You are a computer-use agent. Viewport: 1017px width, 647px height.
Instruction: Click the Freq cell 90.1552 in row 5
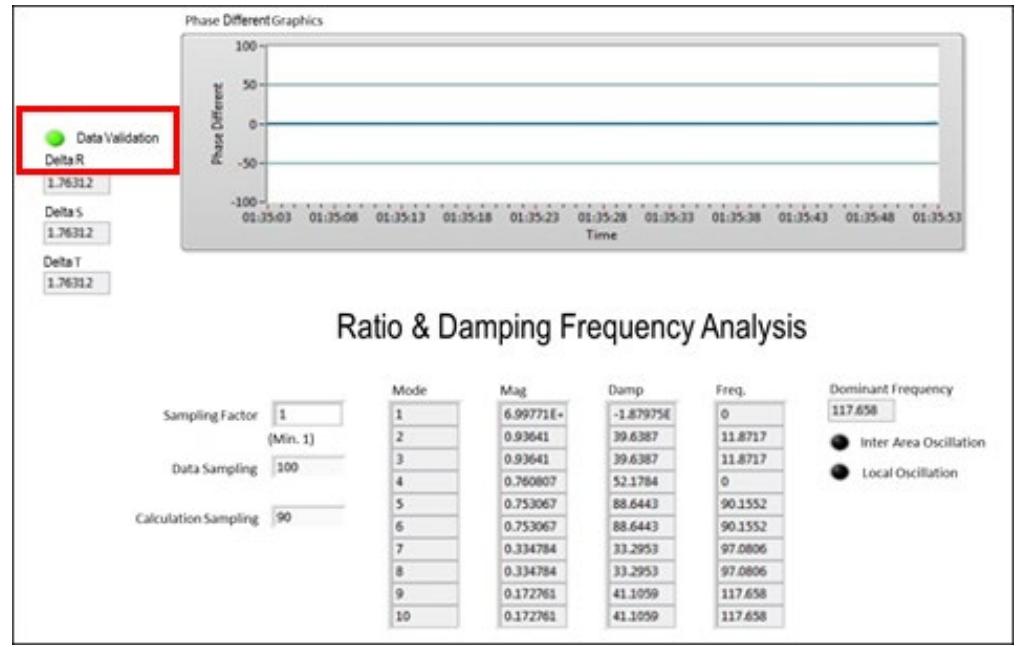750,504
